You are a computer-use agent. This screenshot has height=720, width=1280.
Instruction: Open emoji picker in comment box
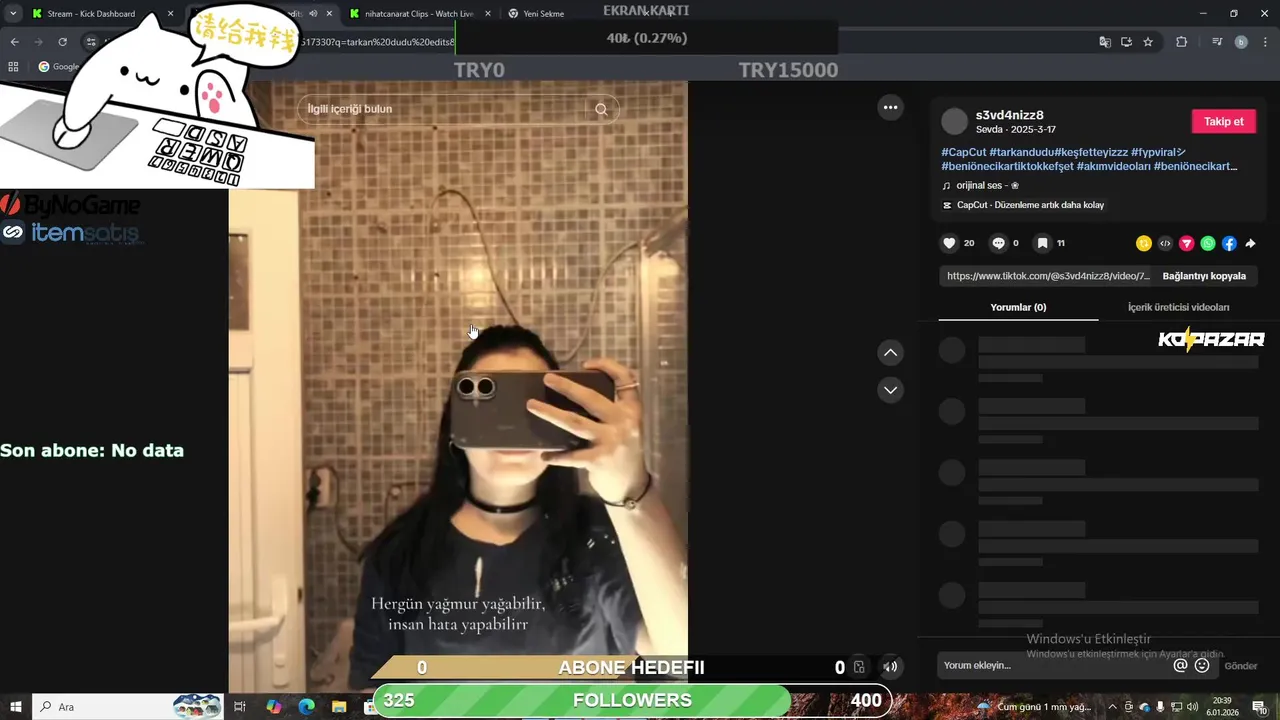[1202, 665]
